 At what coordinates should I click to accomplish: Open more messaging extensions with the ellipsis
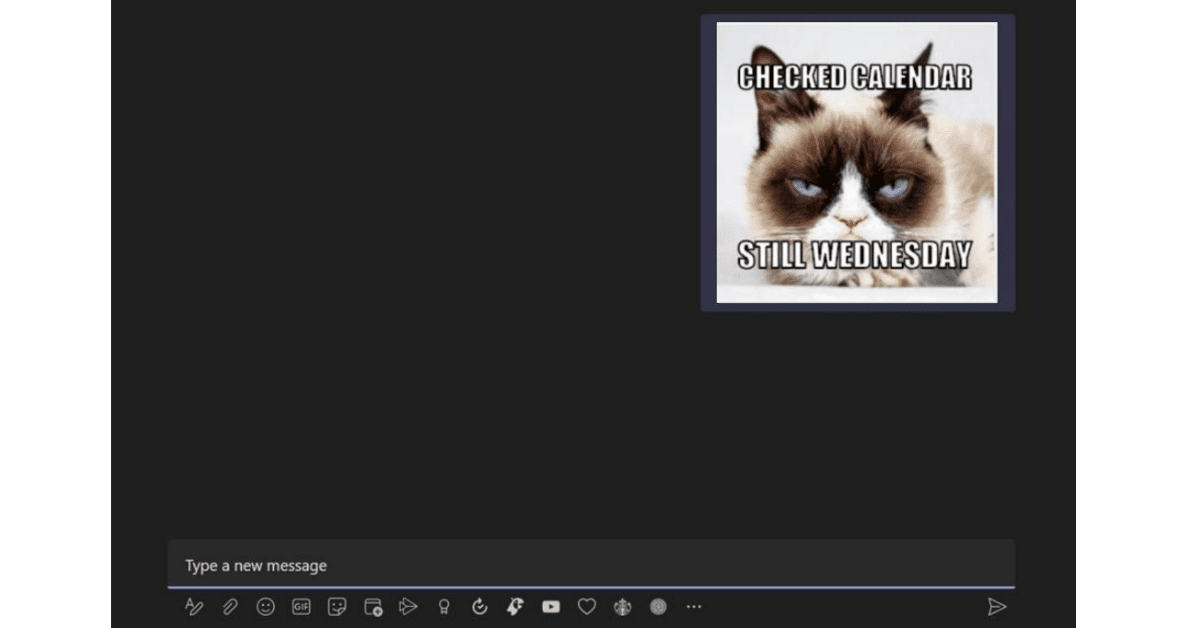(x=694, y=607)
